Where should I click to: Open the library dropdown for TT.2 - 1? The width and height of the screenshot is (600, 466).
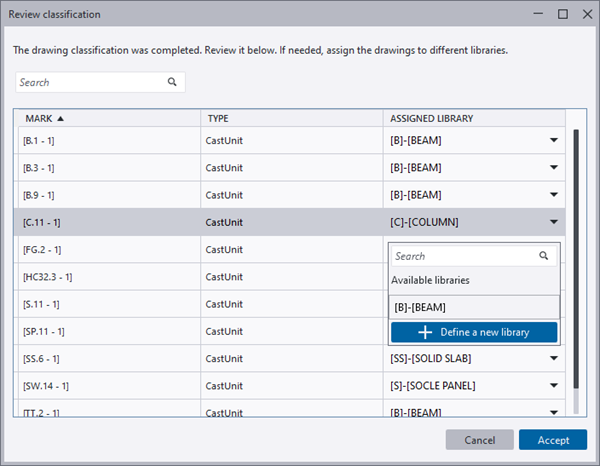(554, 412)
